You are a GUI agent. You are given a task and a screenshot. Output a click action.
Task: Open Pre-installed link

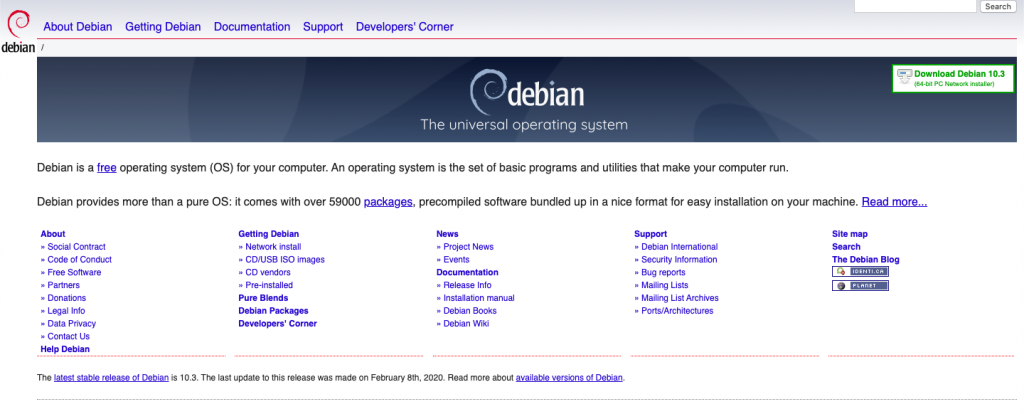click(269, 285)
